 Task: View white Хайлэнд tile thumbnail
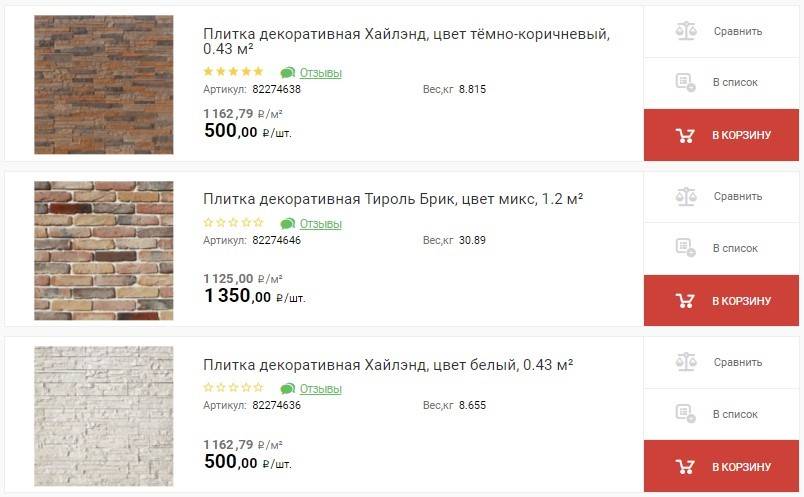point(103,417)
